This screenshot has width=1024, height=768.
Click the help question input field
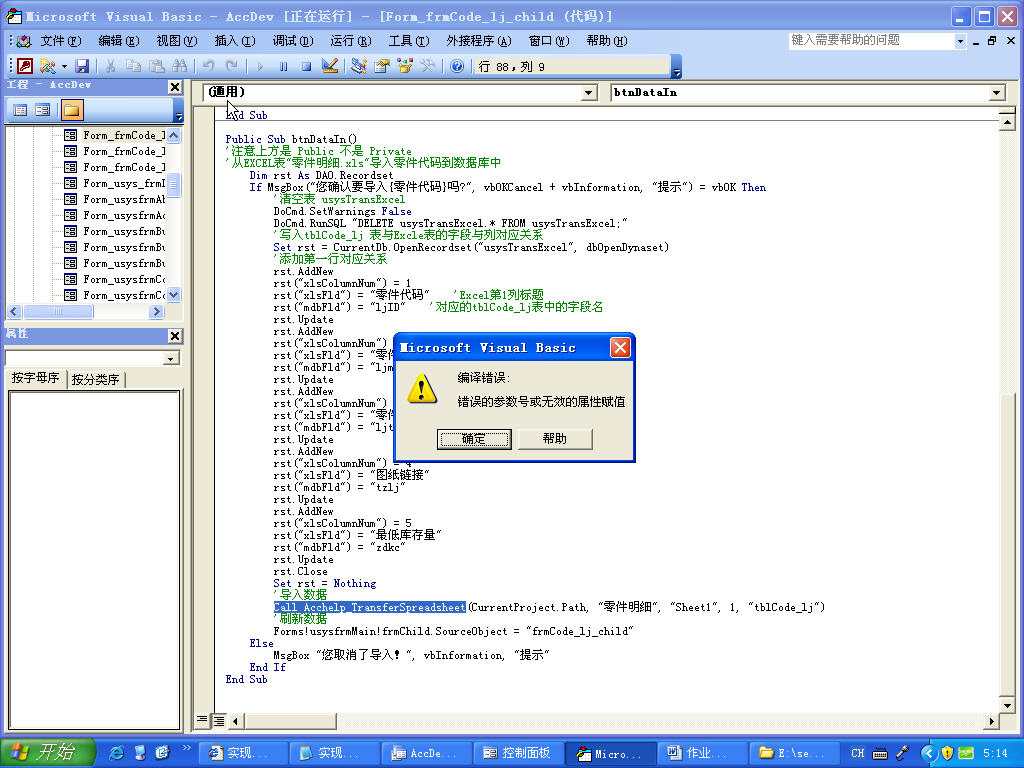871,40
